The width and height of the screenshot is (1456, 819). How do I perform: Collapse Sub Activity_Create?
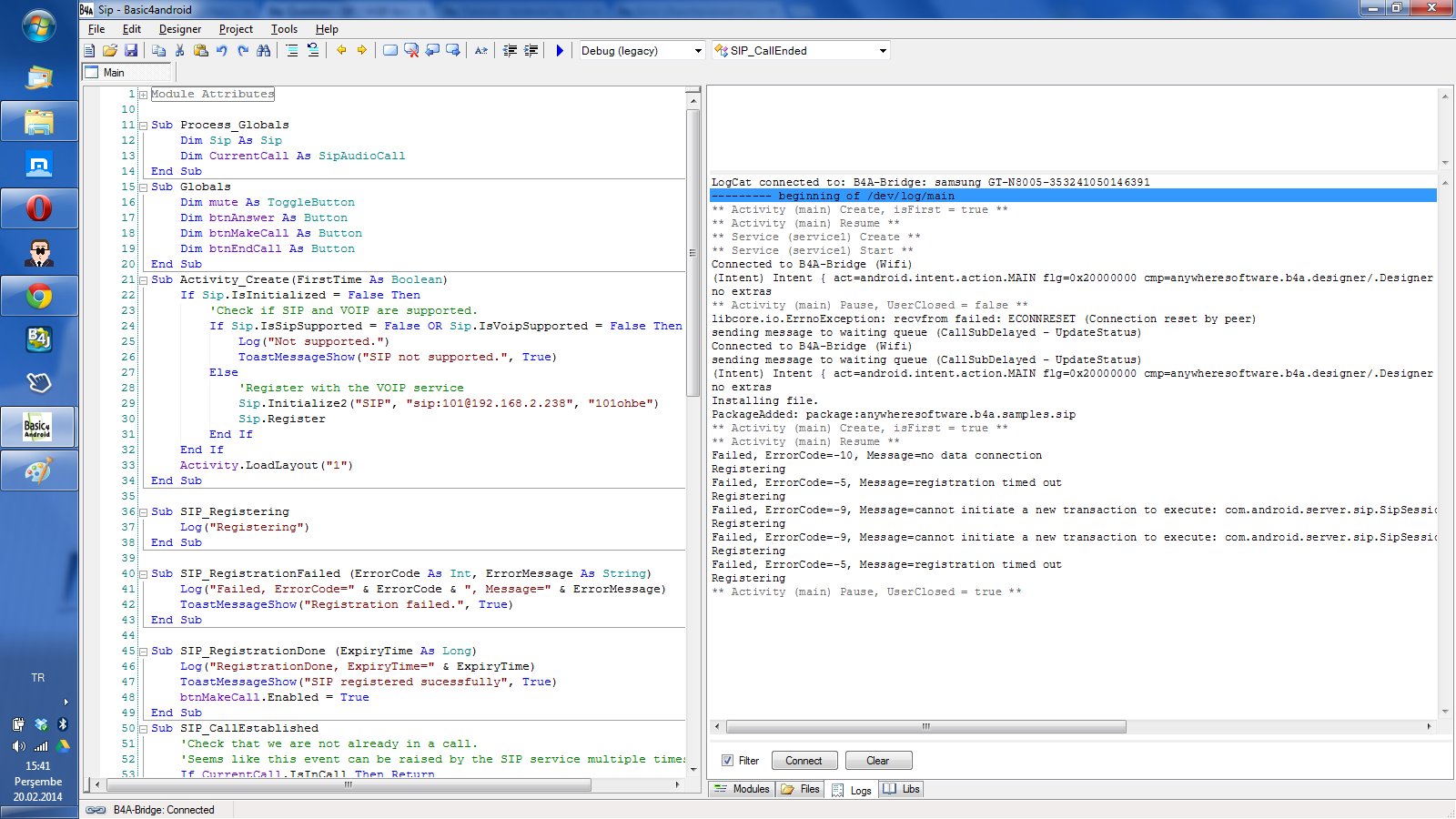(143, 280)
